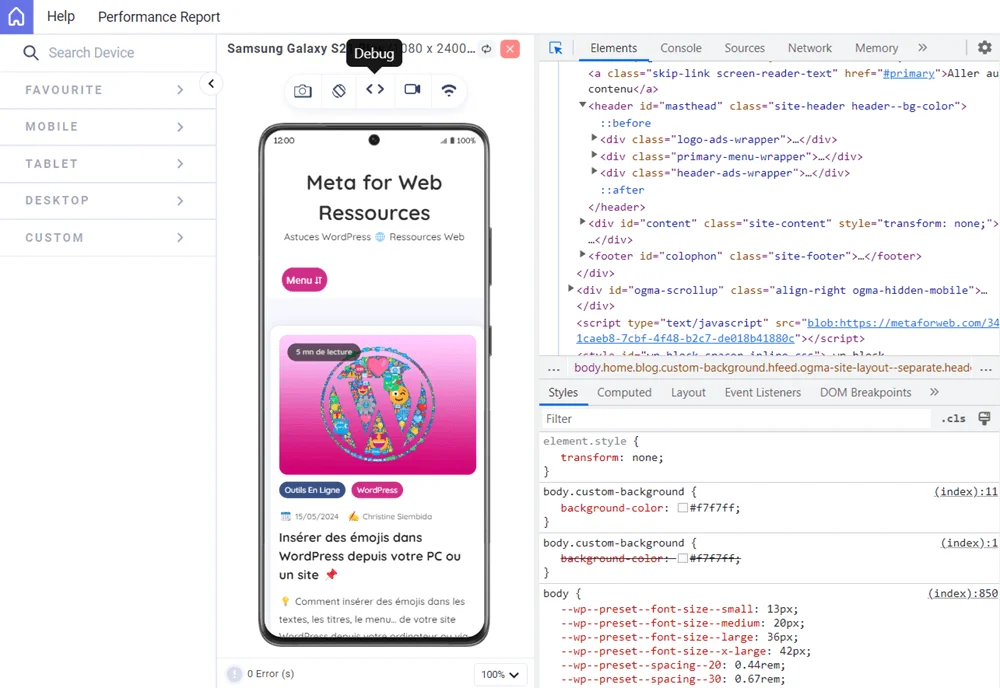Switch to the Console tab
The image size is (1000, 688).
pyautogui.click(x=680, y=47)
